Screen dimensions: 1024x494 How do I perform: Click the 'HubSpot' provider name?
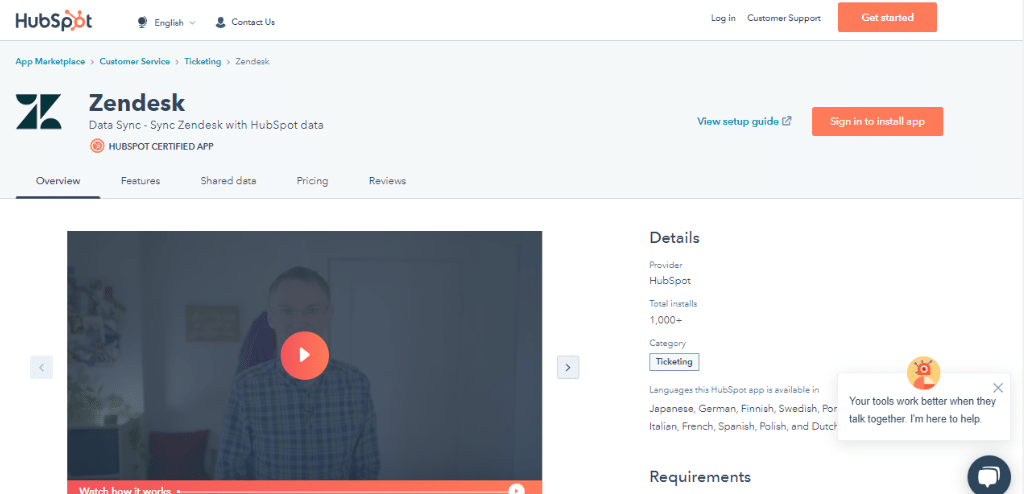(670, 281)
